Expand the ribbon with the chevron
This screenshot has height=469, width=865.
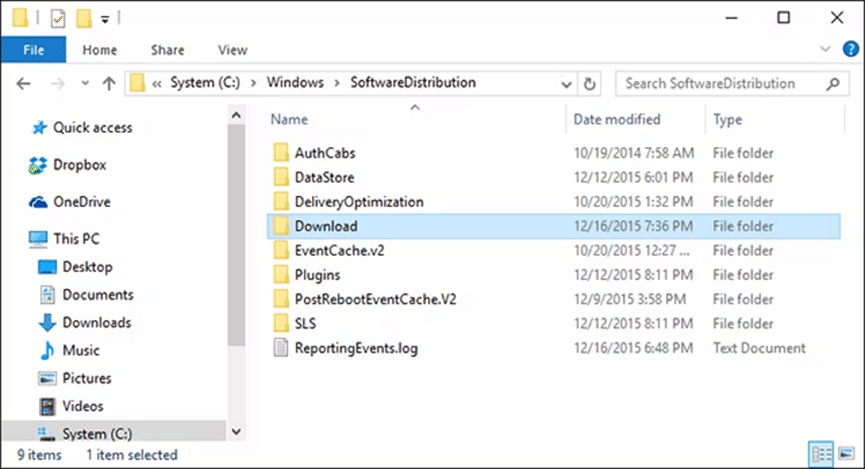coord(824,48)
